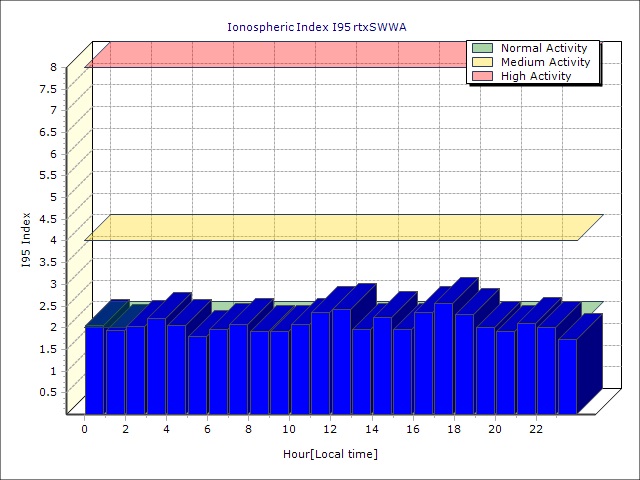
Task: Select the first blue bar at hour 0
Action: [94, 368]
